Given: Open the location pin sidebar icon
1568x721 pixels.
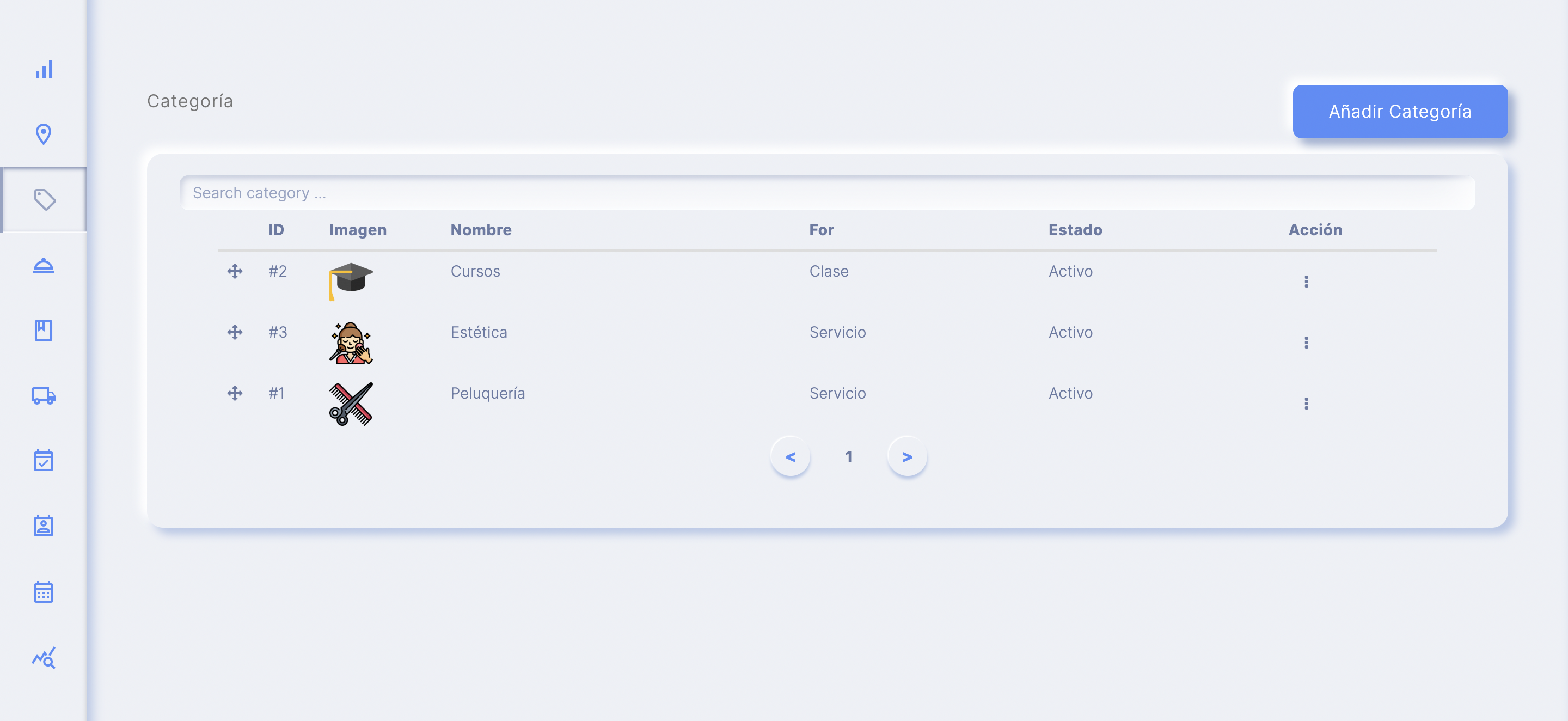Looking at the screenshot, I should point(44,134).
